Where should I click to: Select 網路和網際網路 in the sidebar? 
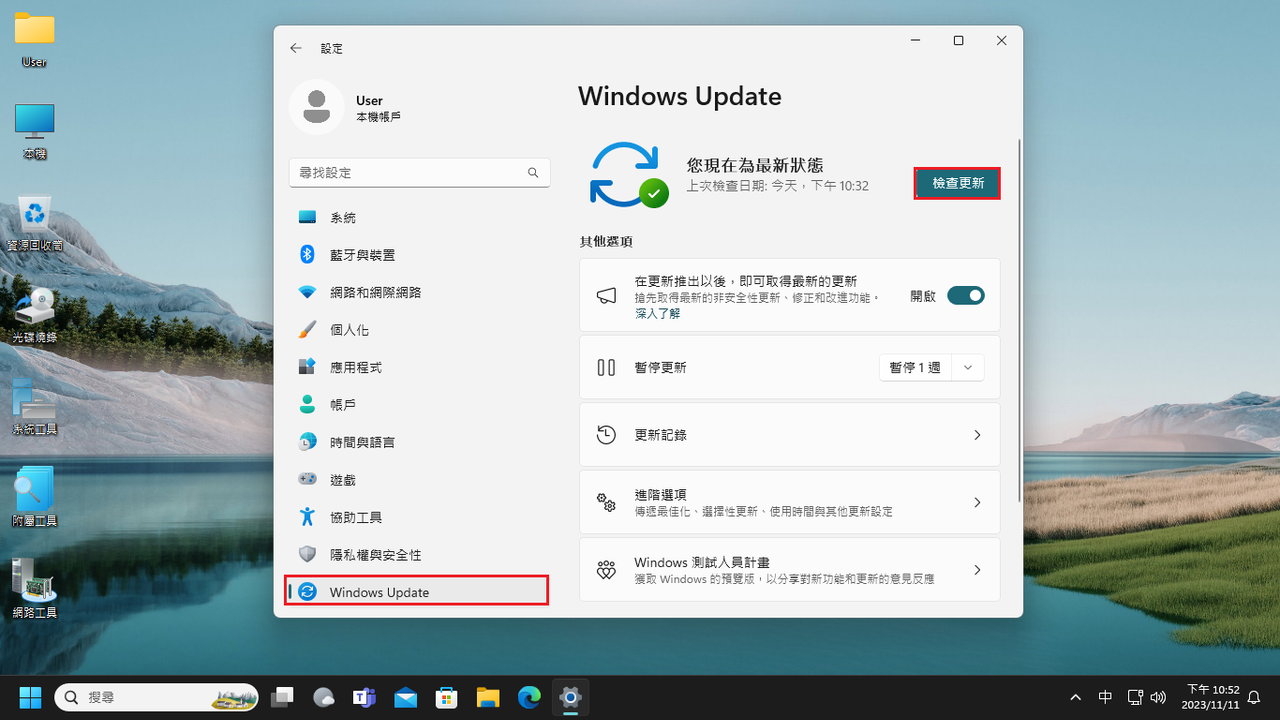[419, 292]
